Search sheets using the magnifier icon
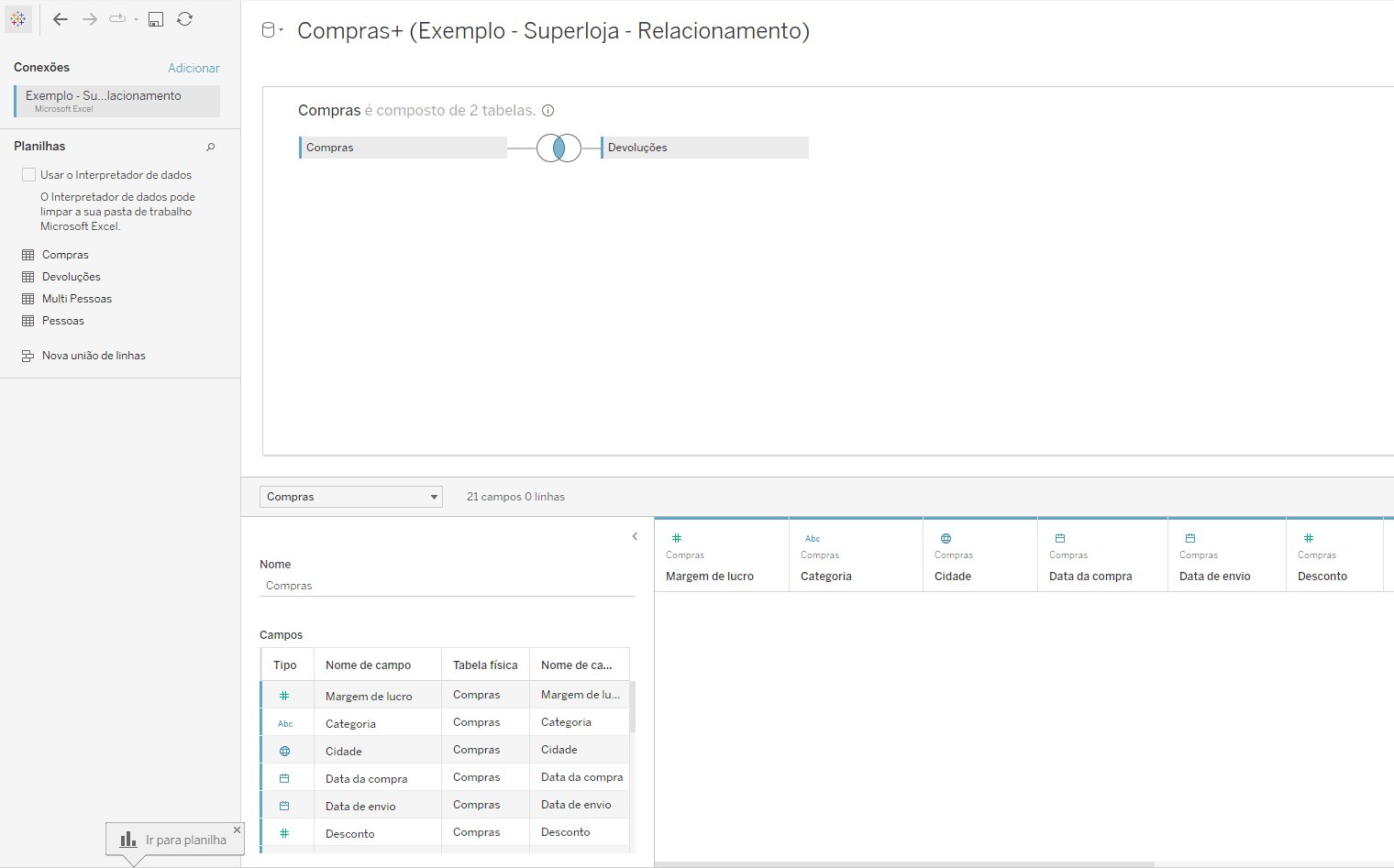1394x868 pixels. pyautogui.click(x=211, y=147)
